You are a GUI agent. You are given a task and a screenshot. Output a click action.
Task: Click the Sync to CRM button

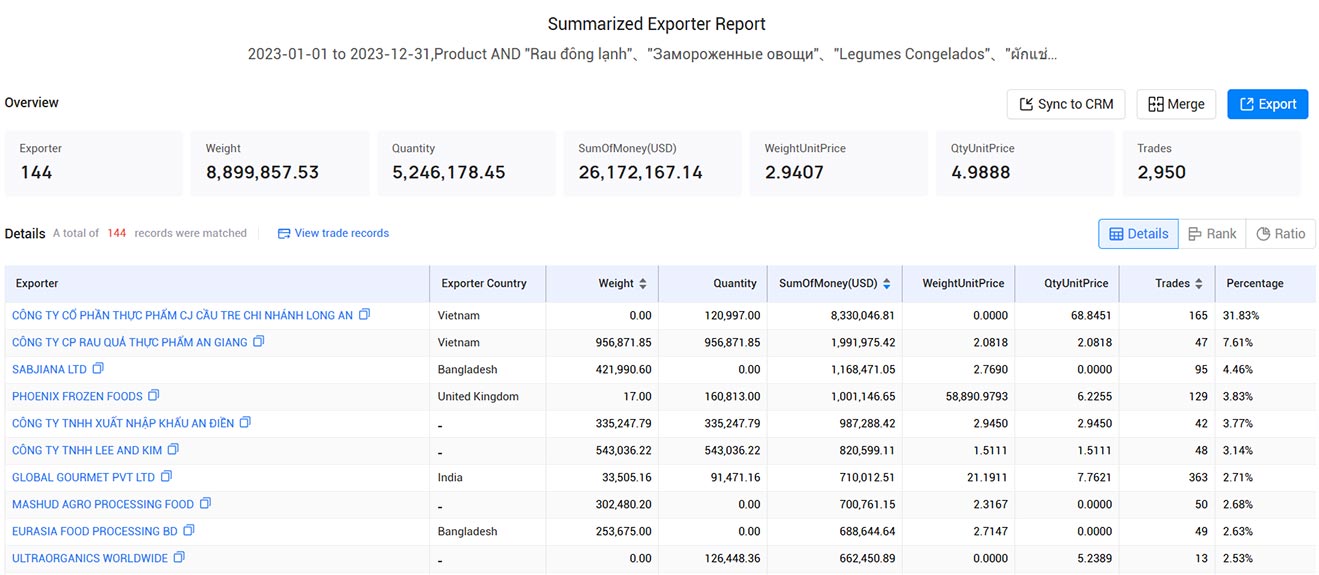[x=1066, y=104]
